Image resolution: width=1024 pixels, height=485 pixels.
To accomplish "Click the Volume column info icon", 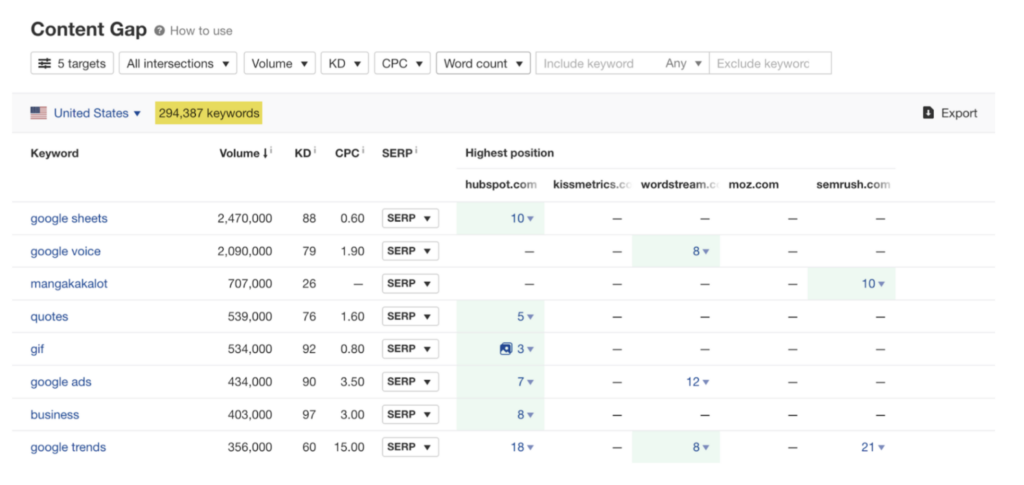I will point(271,151).
